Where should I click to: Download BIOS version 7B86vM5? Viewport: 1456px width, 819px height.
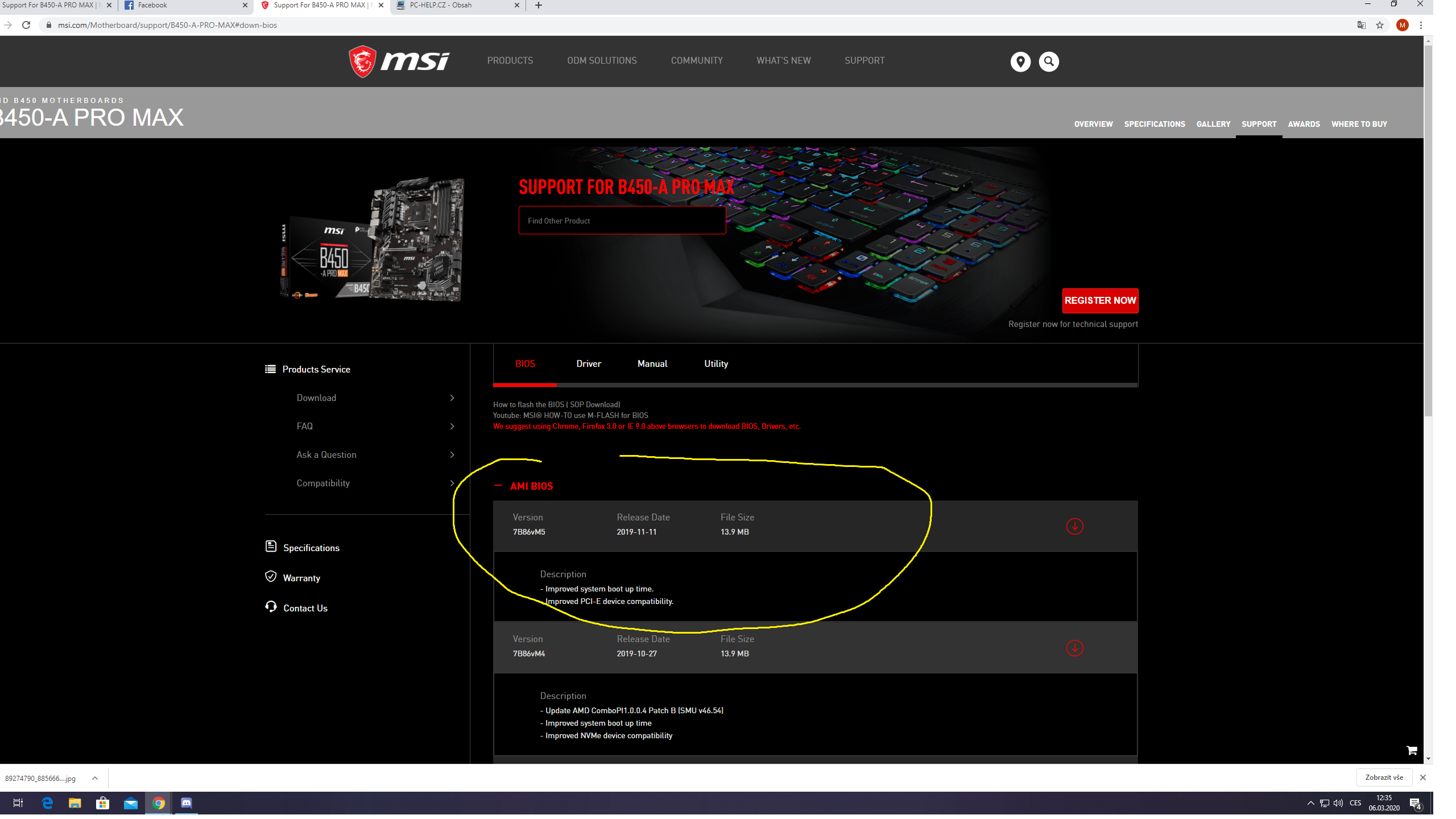point(1074,526)
